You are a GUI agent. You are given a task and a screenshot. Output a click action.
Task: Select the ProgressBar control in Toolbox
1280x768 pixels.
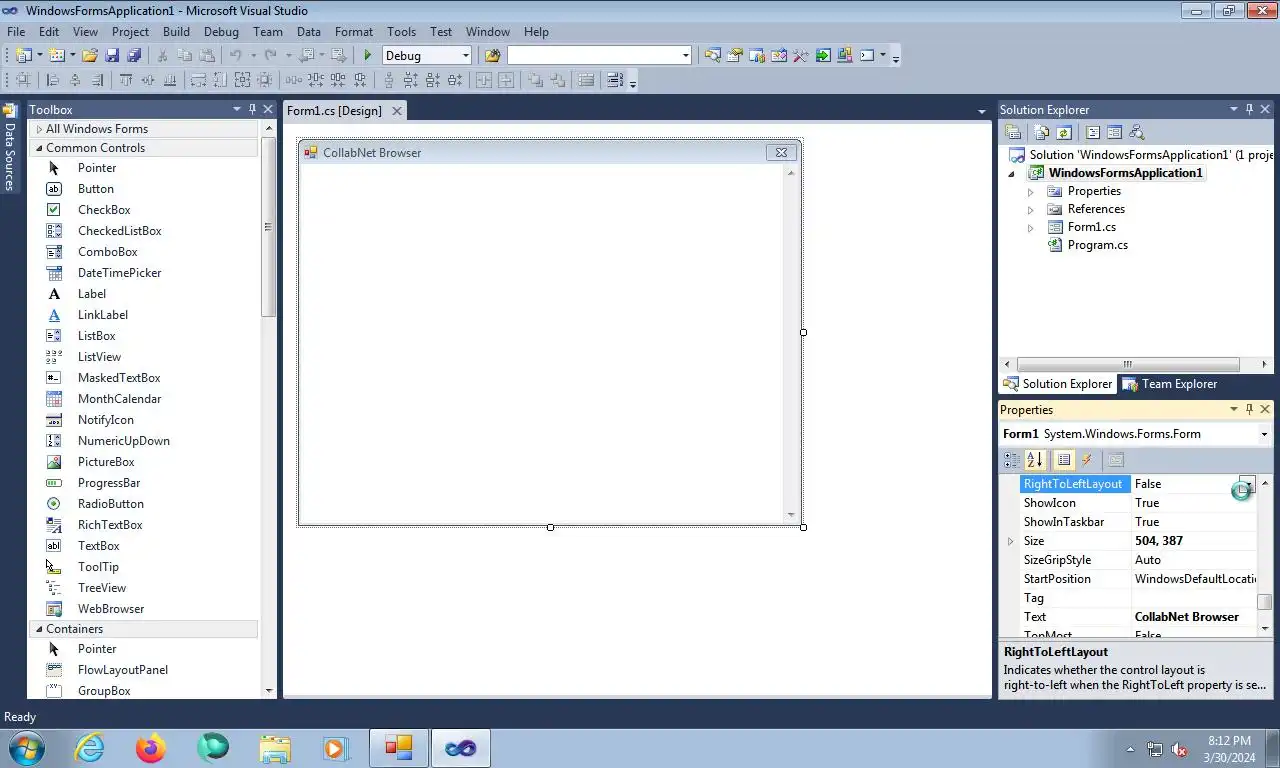tap(109, 483)
